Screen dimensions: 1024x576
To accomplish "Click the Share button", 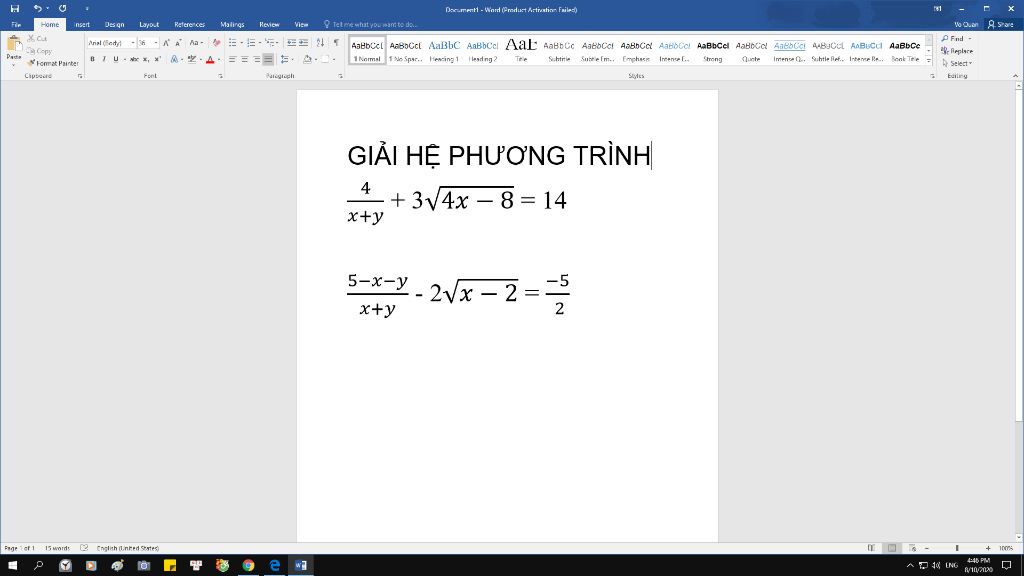I will (1000, 24).
